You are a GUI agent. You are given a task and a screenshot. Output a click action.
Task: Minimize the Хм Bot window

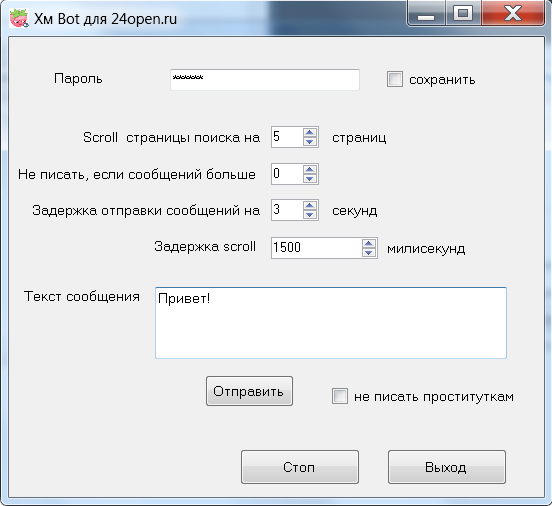point(426,14)
